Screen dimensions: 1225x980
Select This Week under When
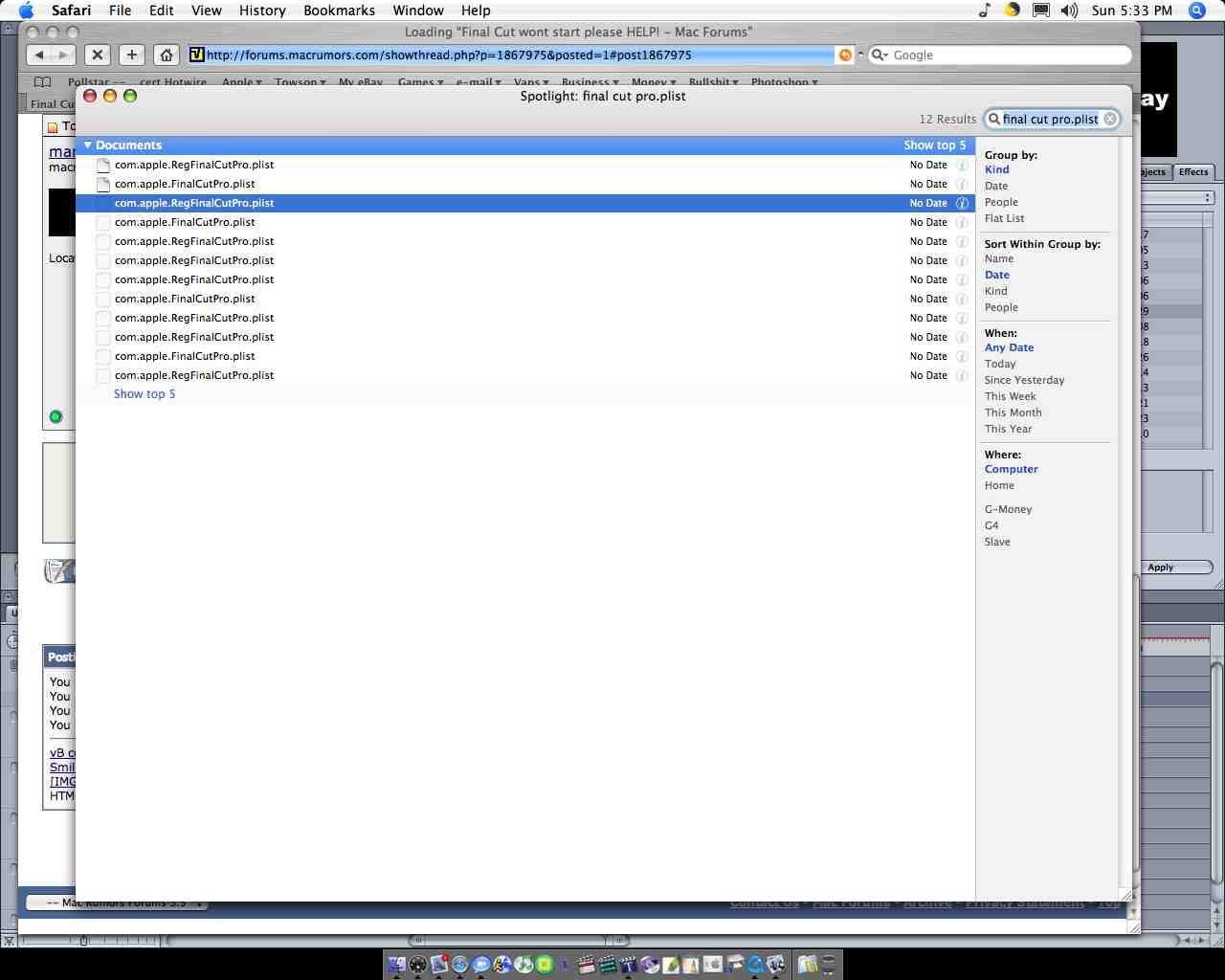(1010, 396)
